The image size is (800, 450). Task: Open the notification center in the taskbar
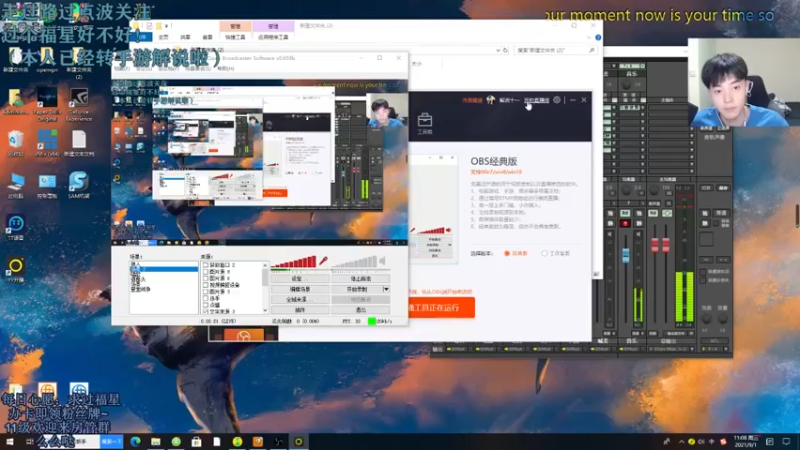786,441
